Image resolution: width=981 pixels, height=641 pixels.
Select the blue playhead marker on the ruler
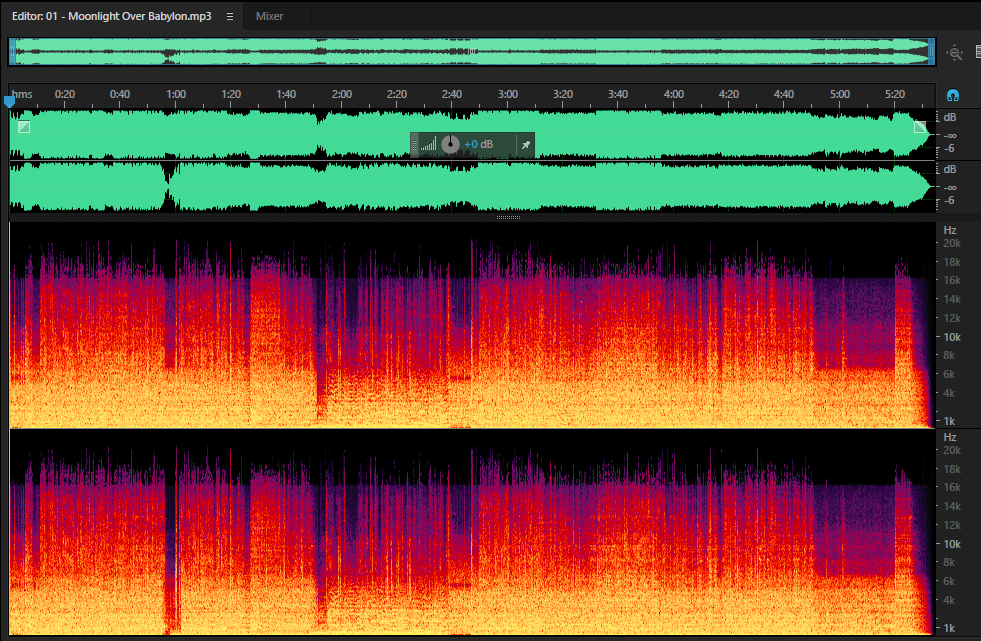[x=9, y=101]
